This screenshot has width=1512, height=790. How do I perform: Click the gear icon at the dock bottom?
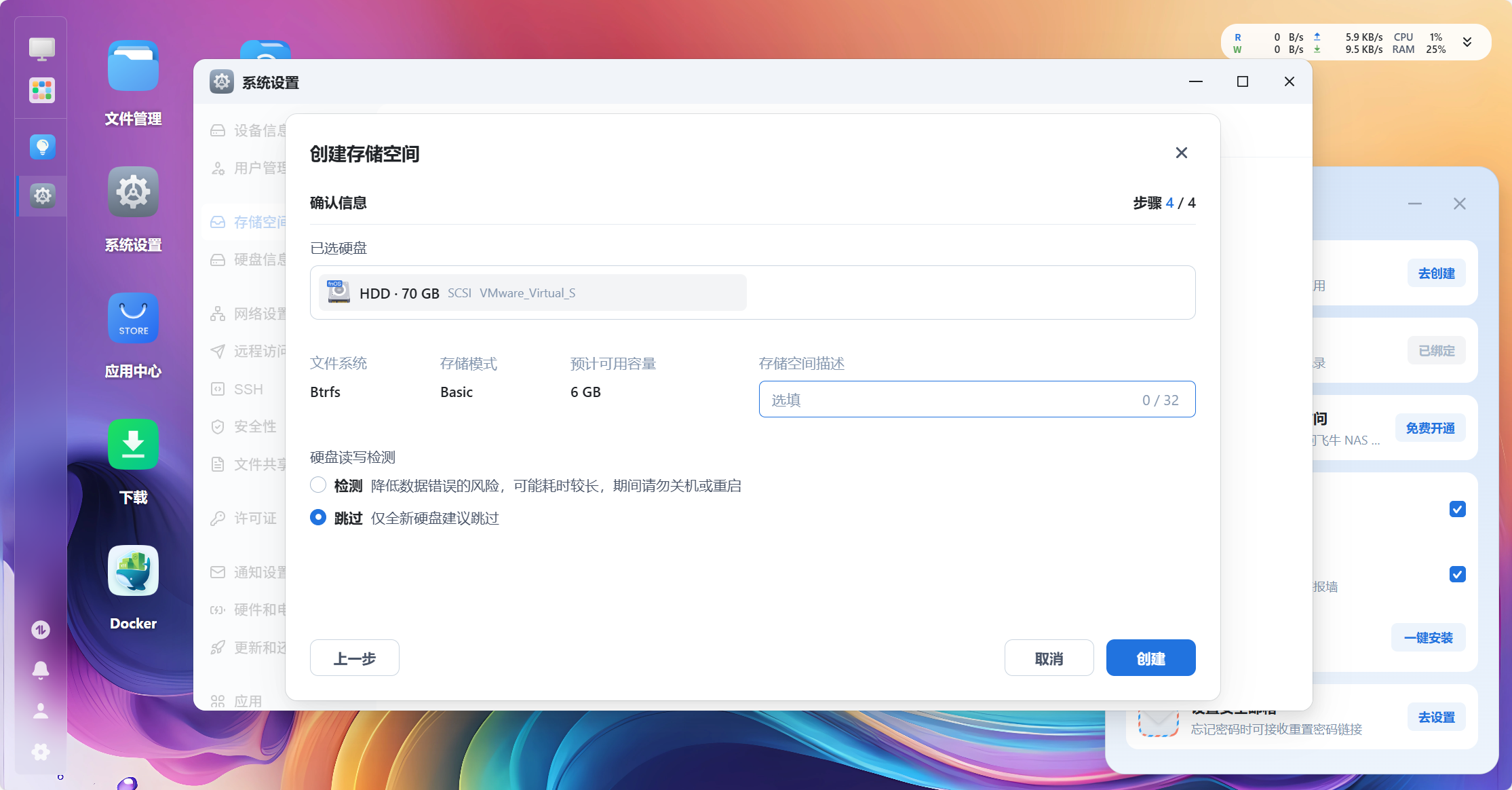click(x=41, y=751)
